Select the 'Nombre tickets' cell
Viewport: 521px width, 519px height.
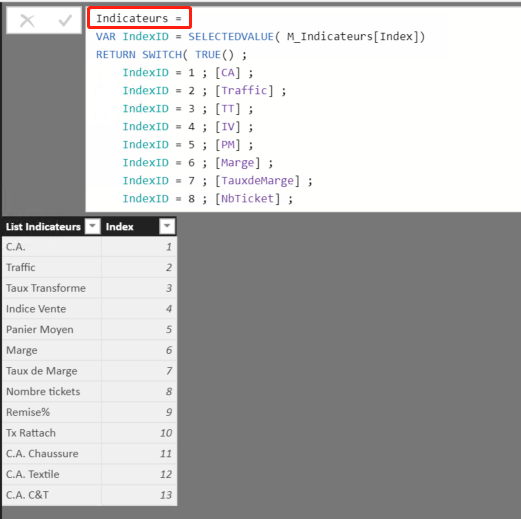[52, 391]
